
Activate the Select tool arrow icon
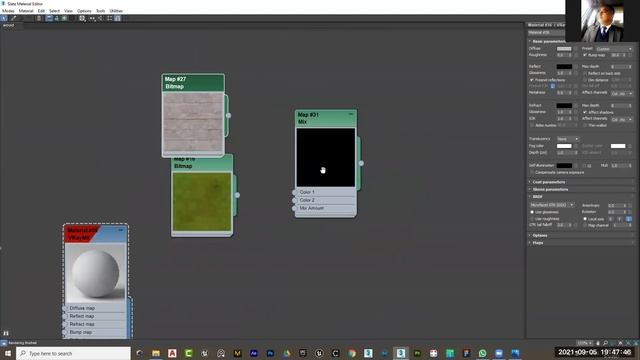[x=4, y=18]
